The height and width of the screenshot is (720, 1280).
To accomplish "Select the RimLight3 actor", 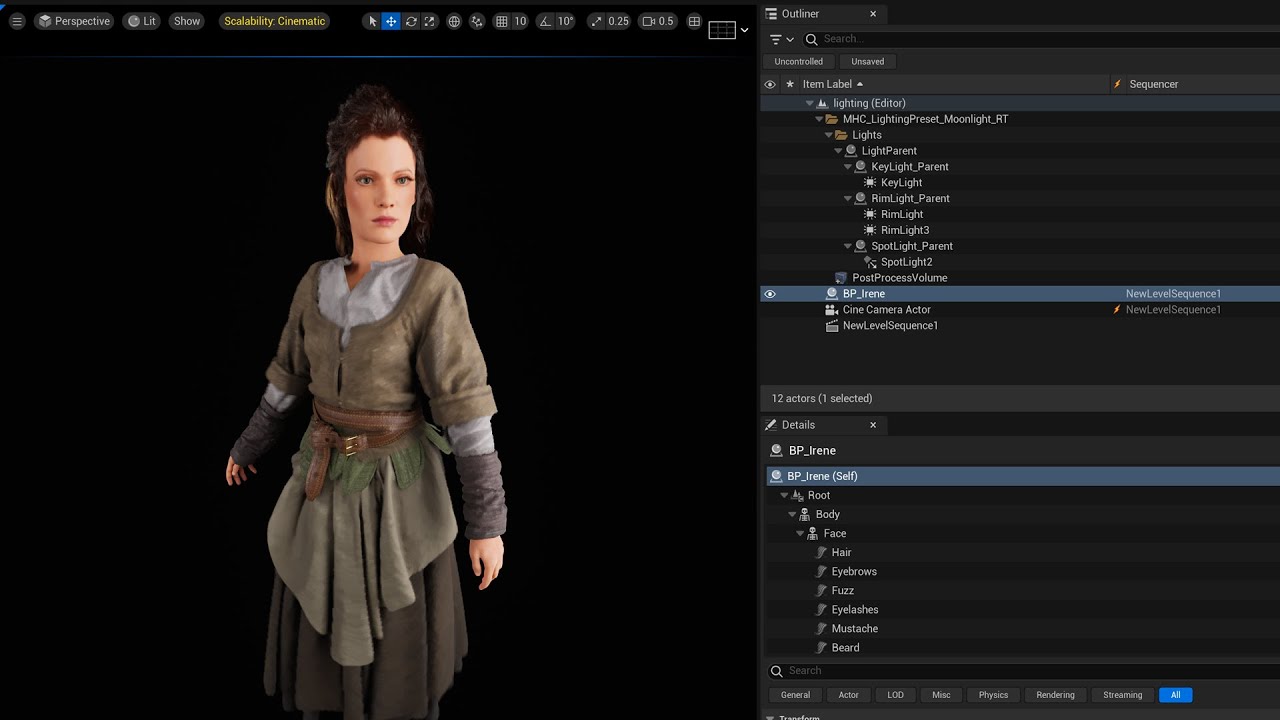I will point(905,230).
